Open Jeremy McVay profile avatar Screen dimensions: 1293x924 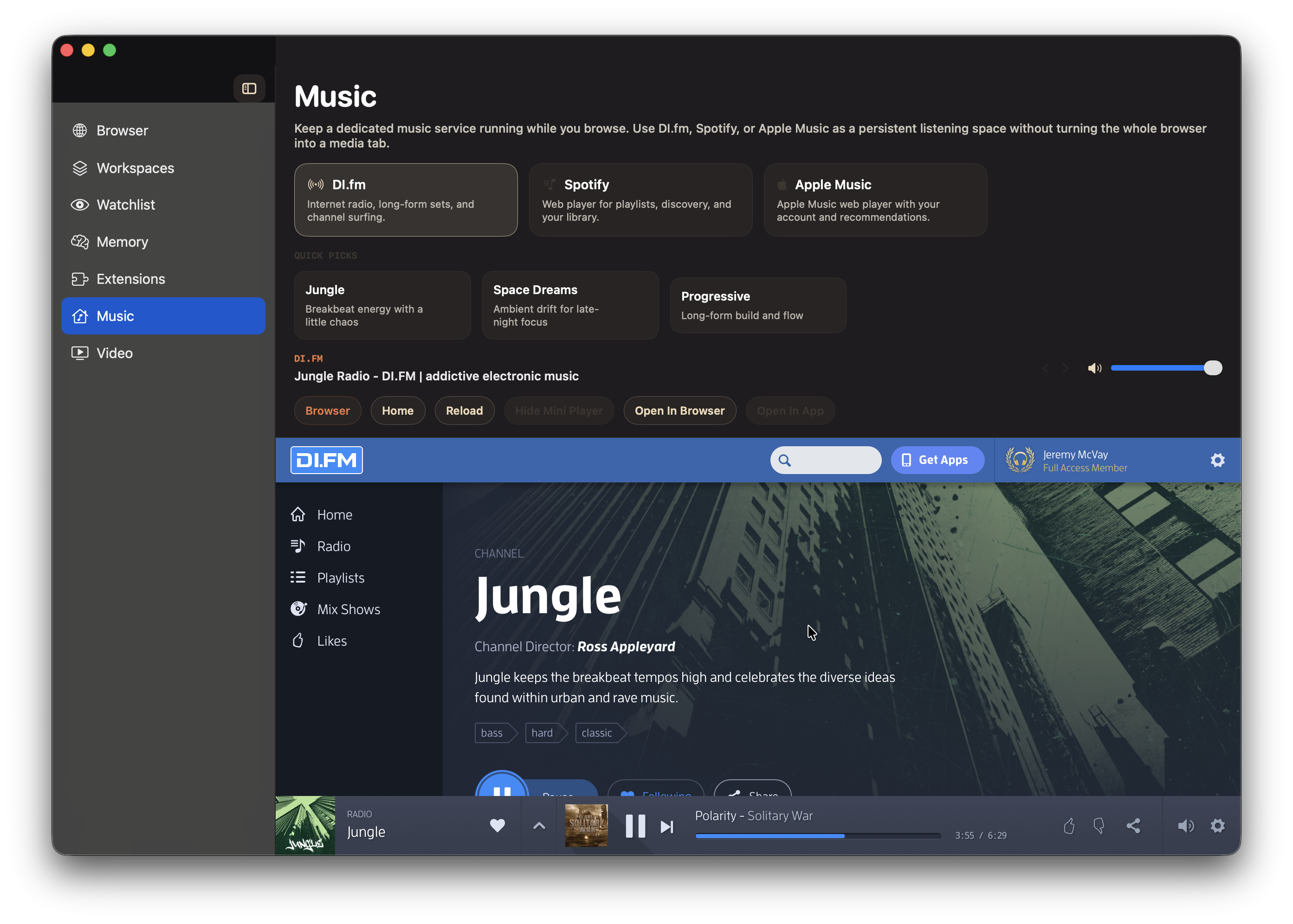pyautogui.click(x=1020, y=460)
